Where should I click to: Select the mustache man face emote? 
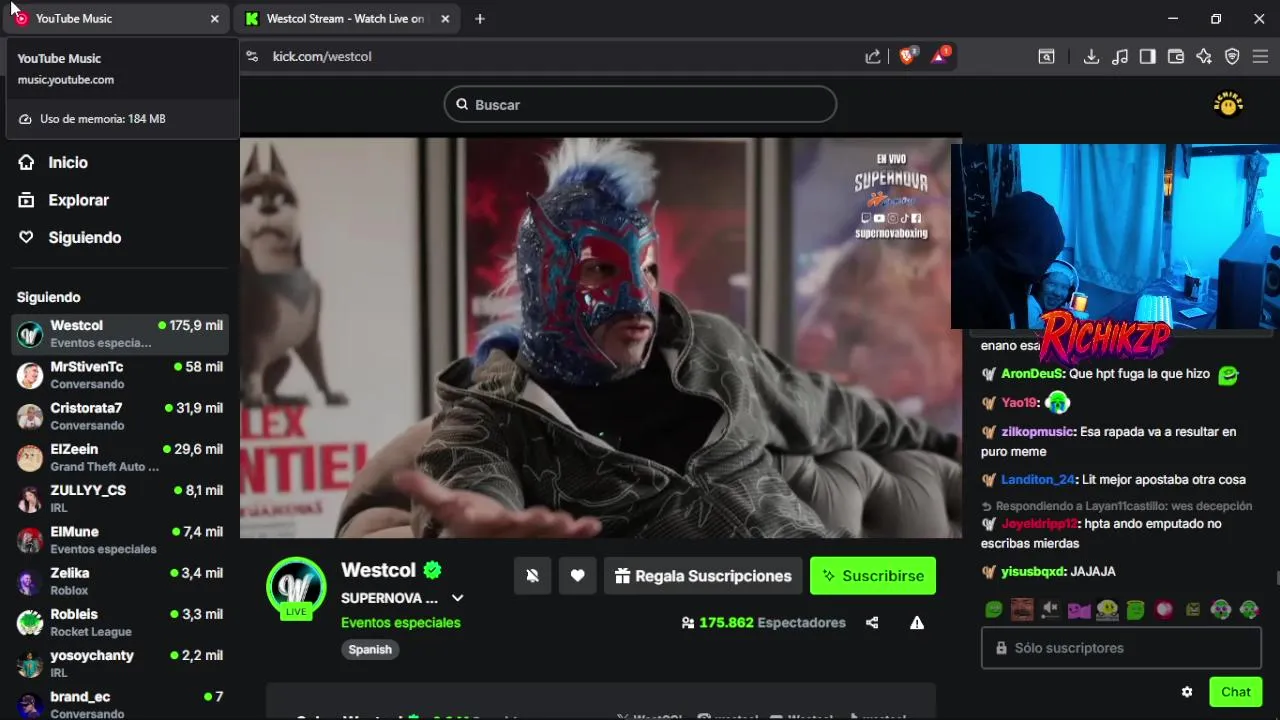tap(1021, 609)
